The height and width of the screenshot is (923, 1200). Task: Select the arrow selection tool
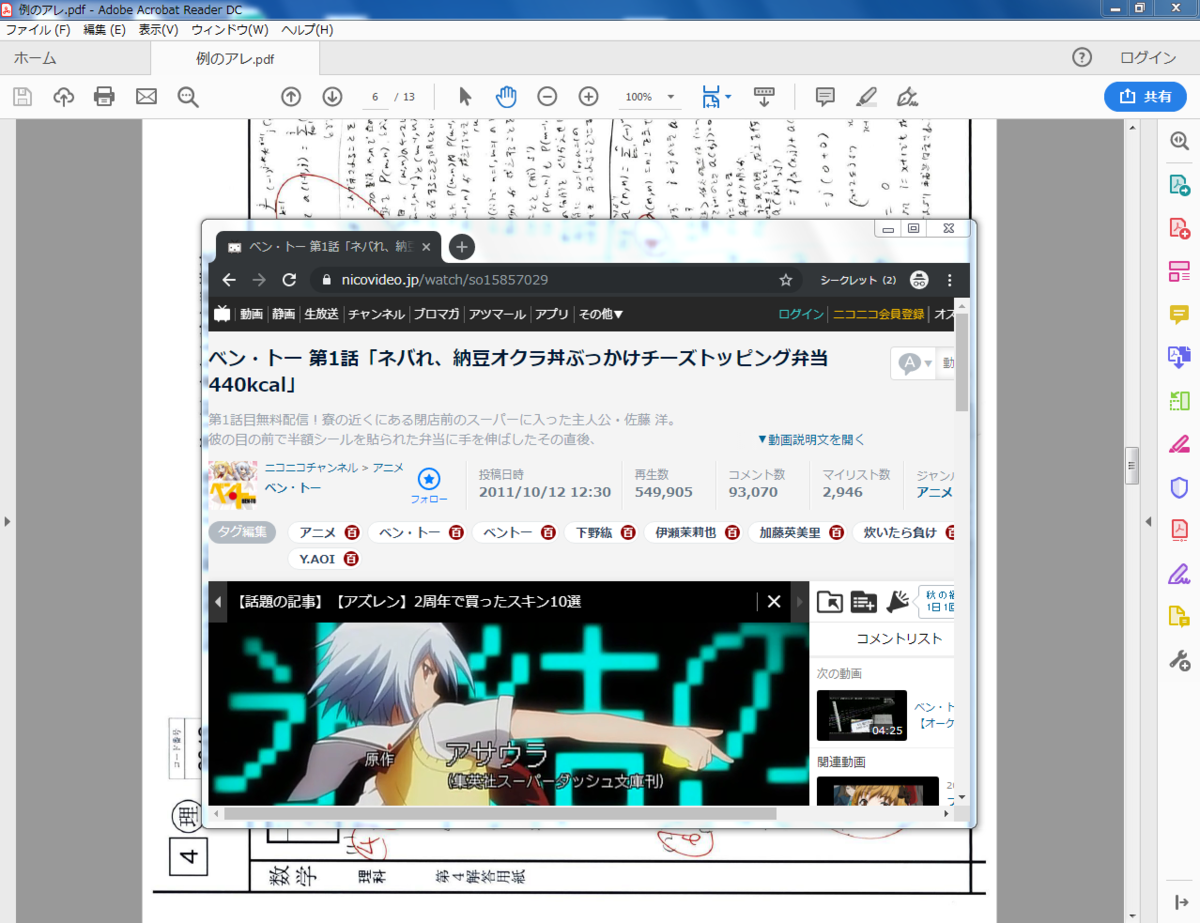click(x=465, y=97)
